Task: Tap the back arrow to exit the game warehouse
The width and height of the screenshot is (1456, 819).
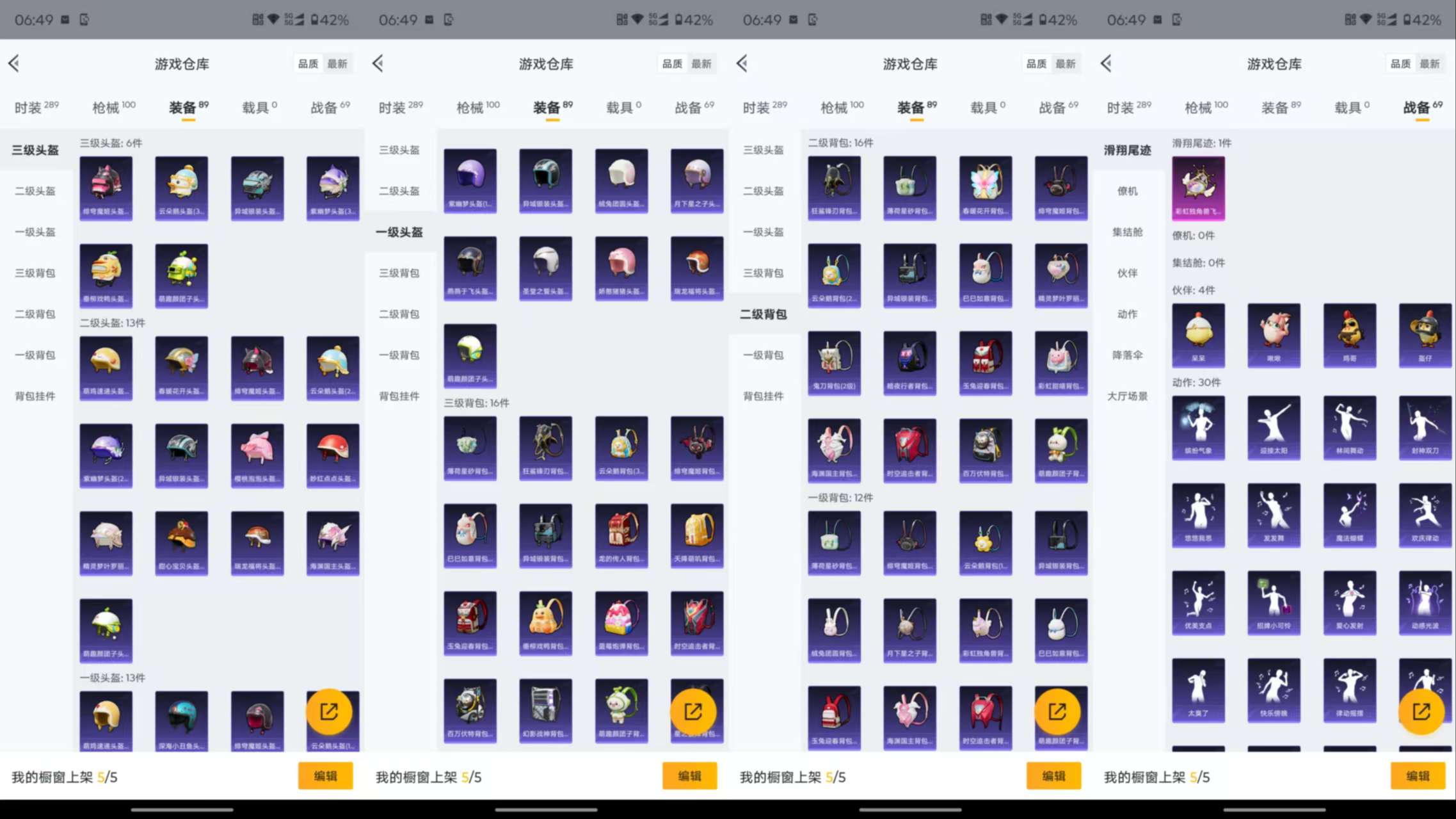Action: click(x=14, y=63)
